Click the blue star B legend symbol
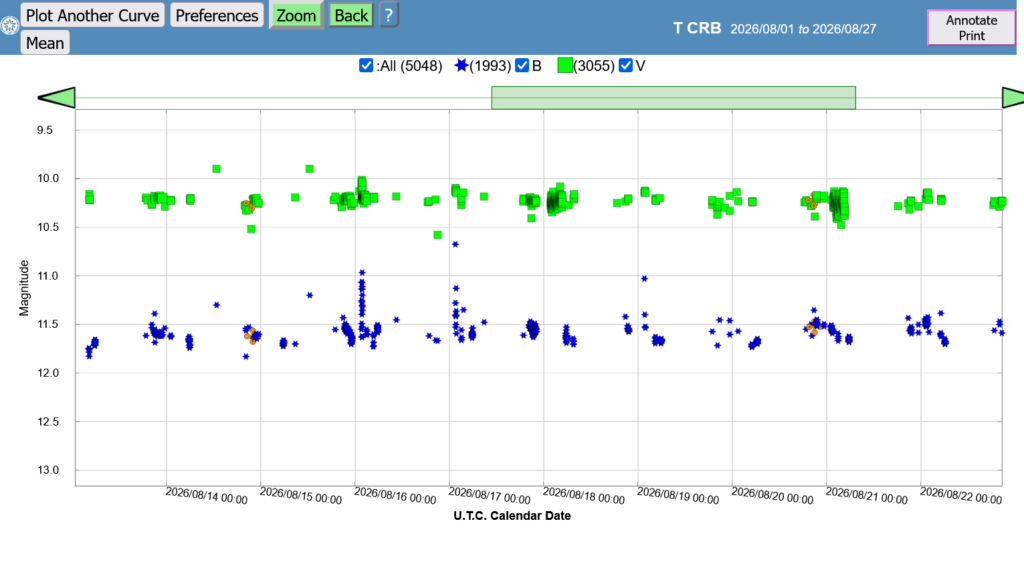The height and width of the screenshot is (562, 1024). [x=462, y=65]
